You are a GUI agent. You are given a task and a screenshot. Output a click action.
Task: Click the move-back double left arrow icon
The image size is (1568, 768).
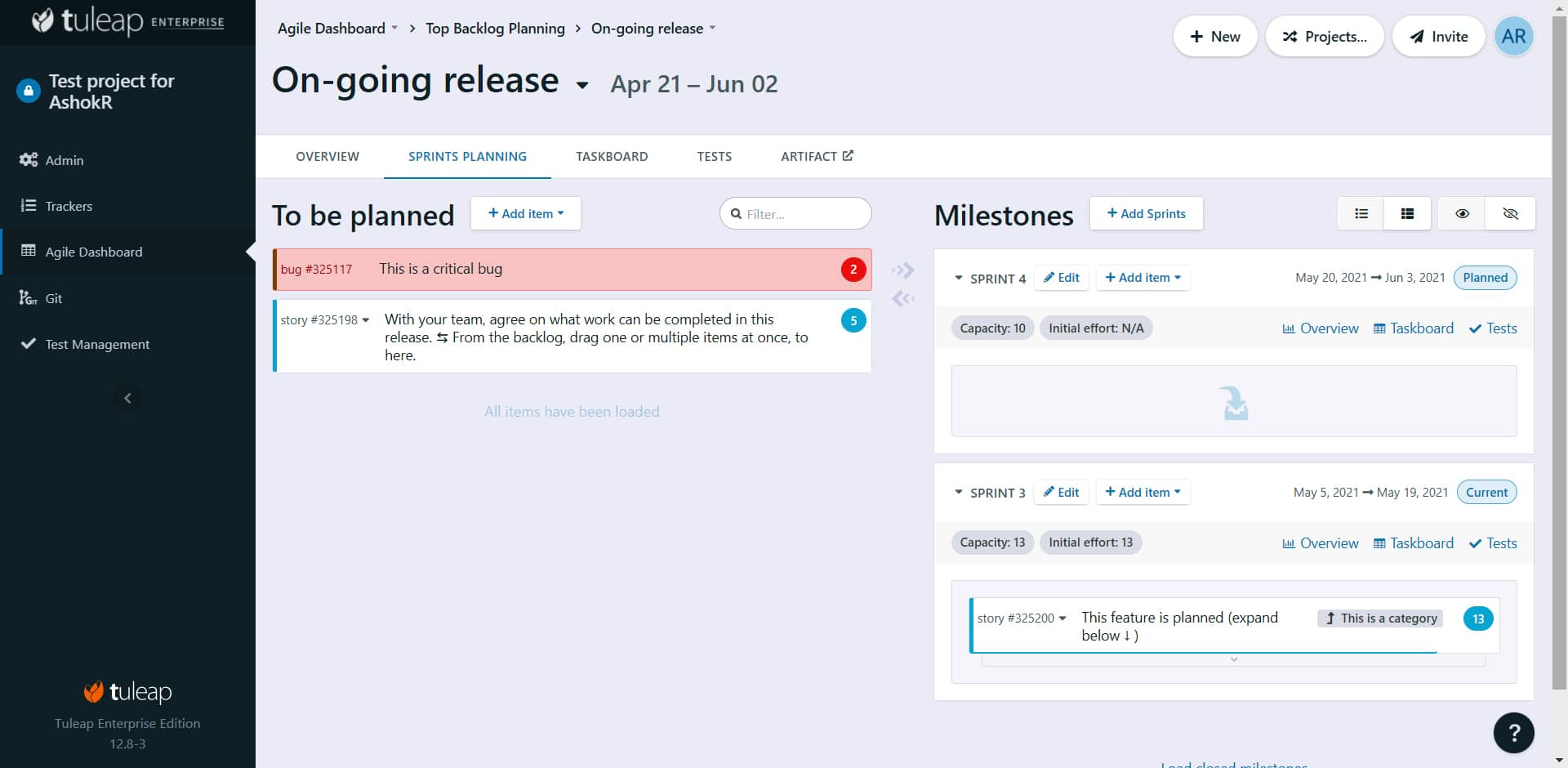(x=902, y=299)
